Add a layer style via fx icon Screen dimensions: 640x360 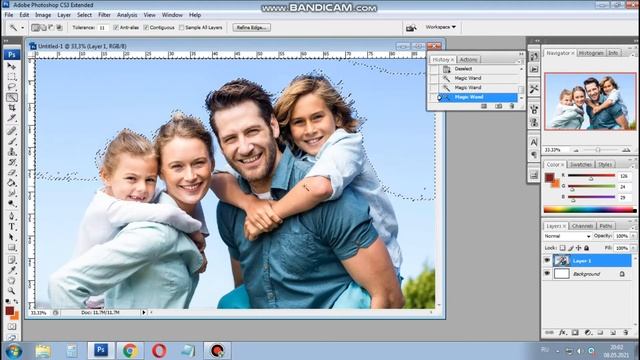(x=562, y=333)
